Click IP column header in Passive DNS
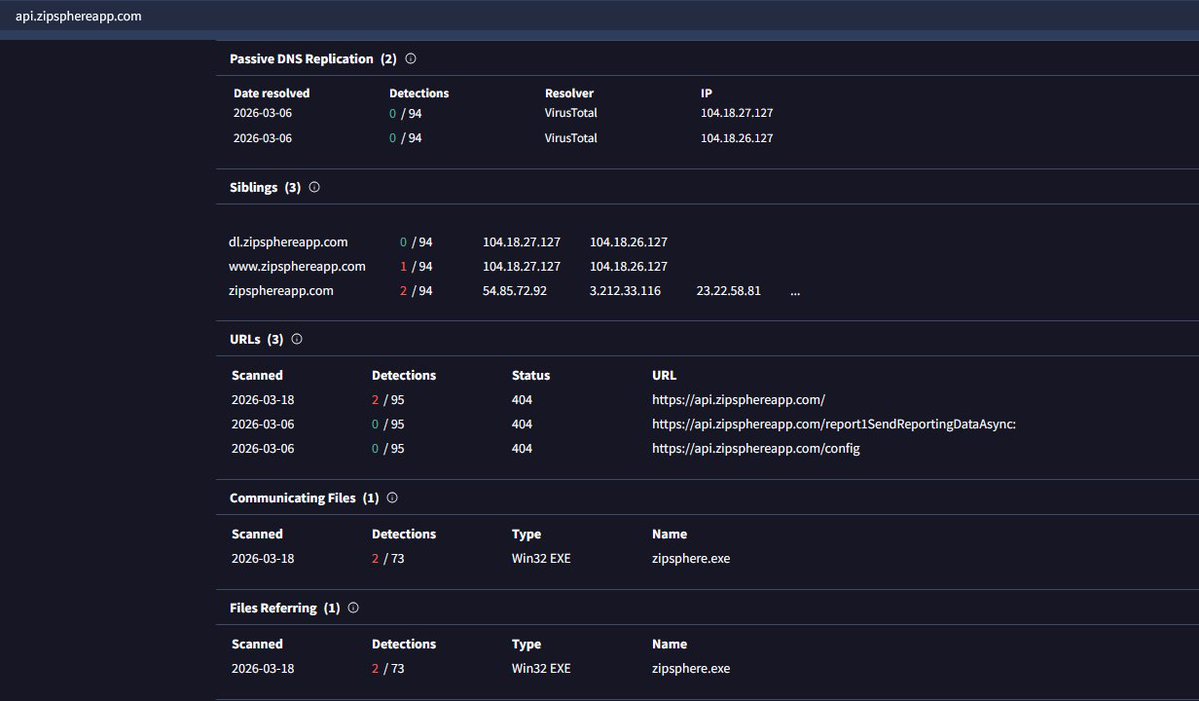The width and height of the screenshot is (1199, 701). tap(706, 93)
